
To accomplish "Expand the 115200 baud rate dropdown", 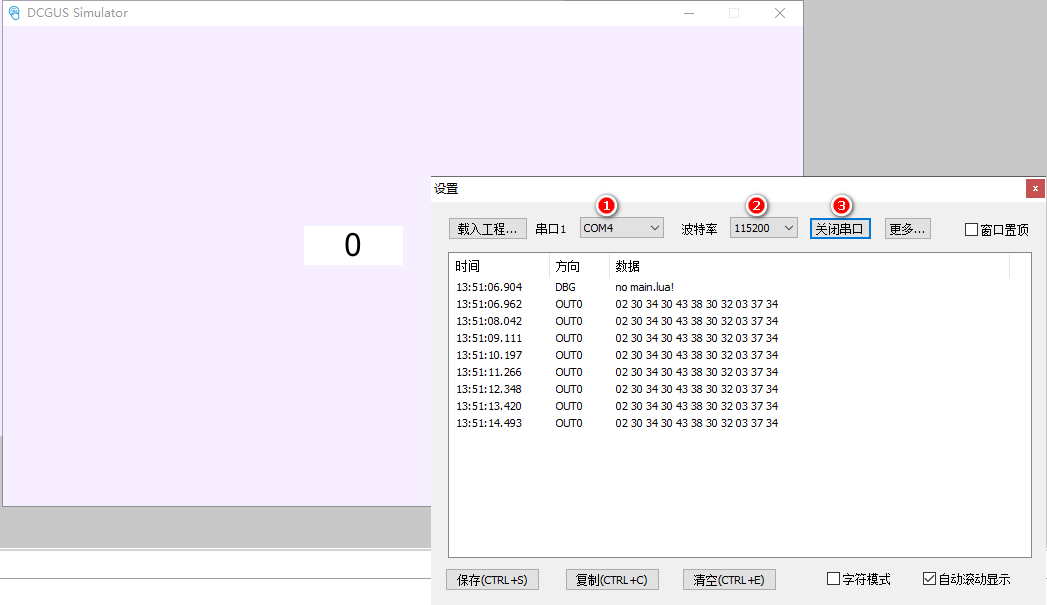I will [x=763, y=228].
